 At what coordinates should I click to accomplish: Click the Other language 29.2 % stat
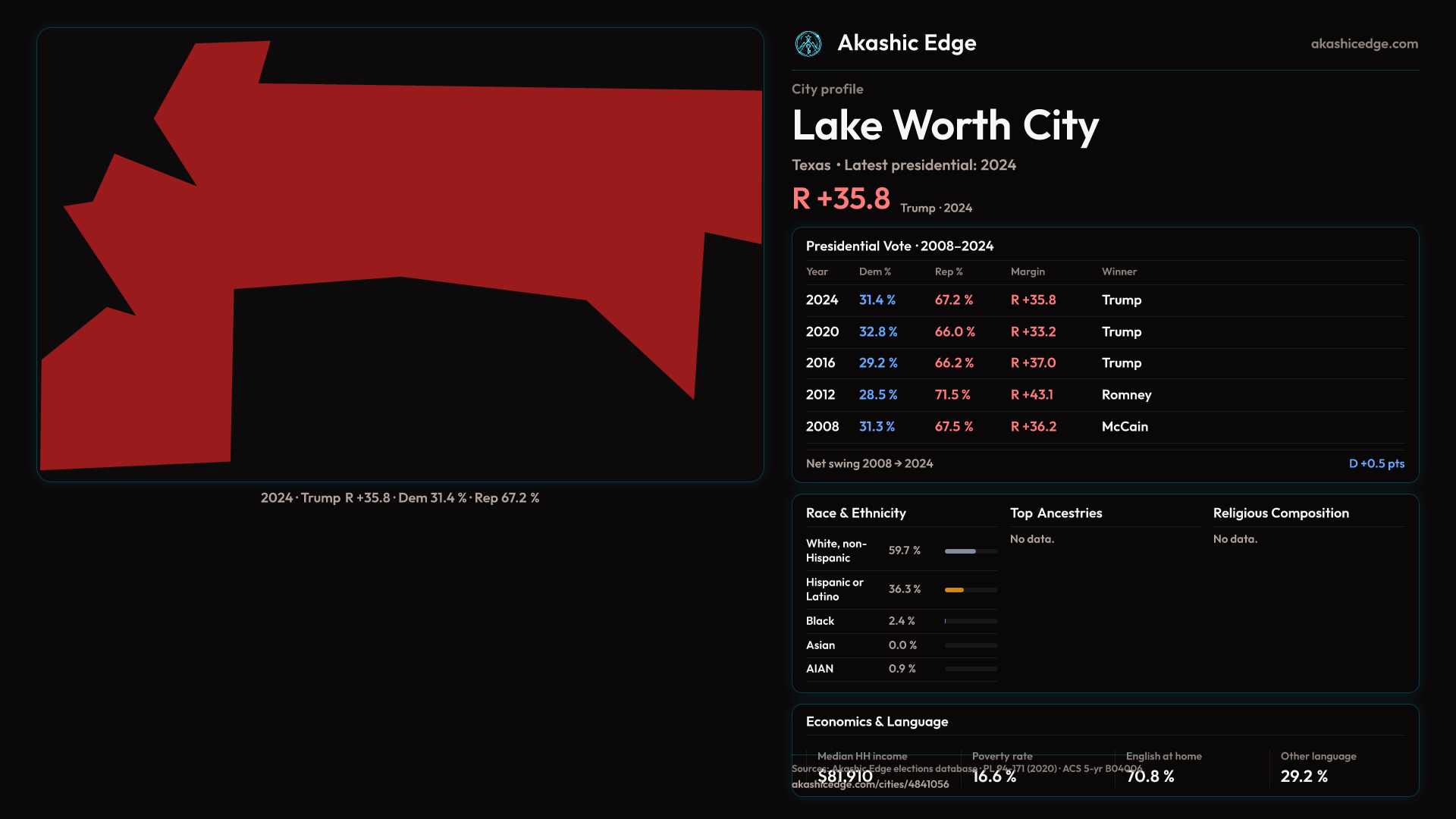[1304, 777]
